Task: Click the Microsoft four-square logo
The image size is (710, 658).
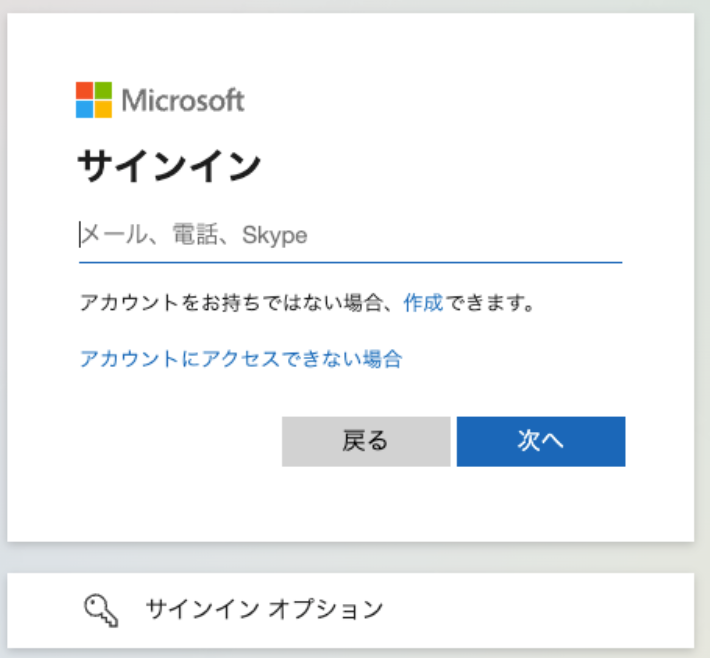Action: pos(94,100)
